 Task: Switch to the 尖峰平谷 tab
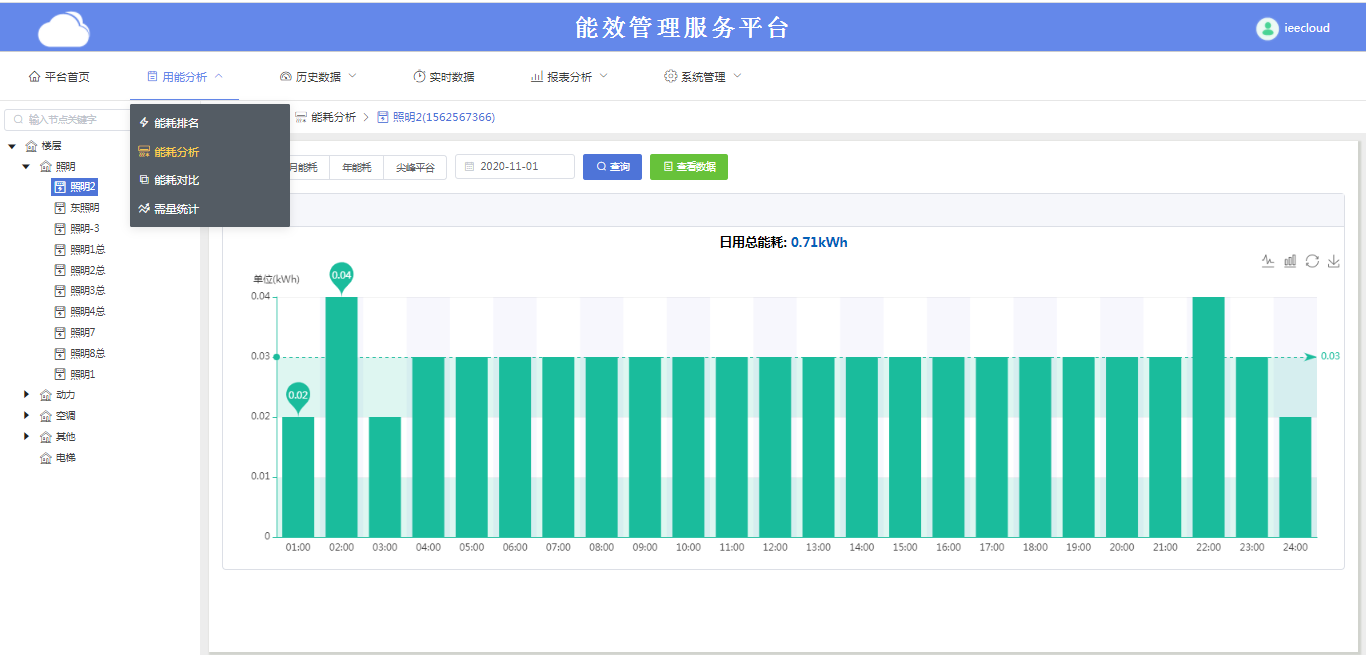point(415,167)
